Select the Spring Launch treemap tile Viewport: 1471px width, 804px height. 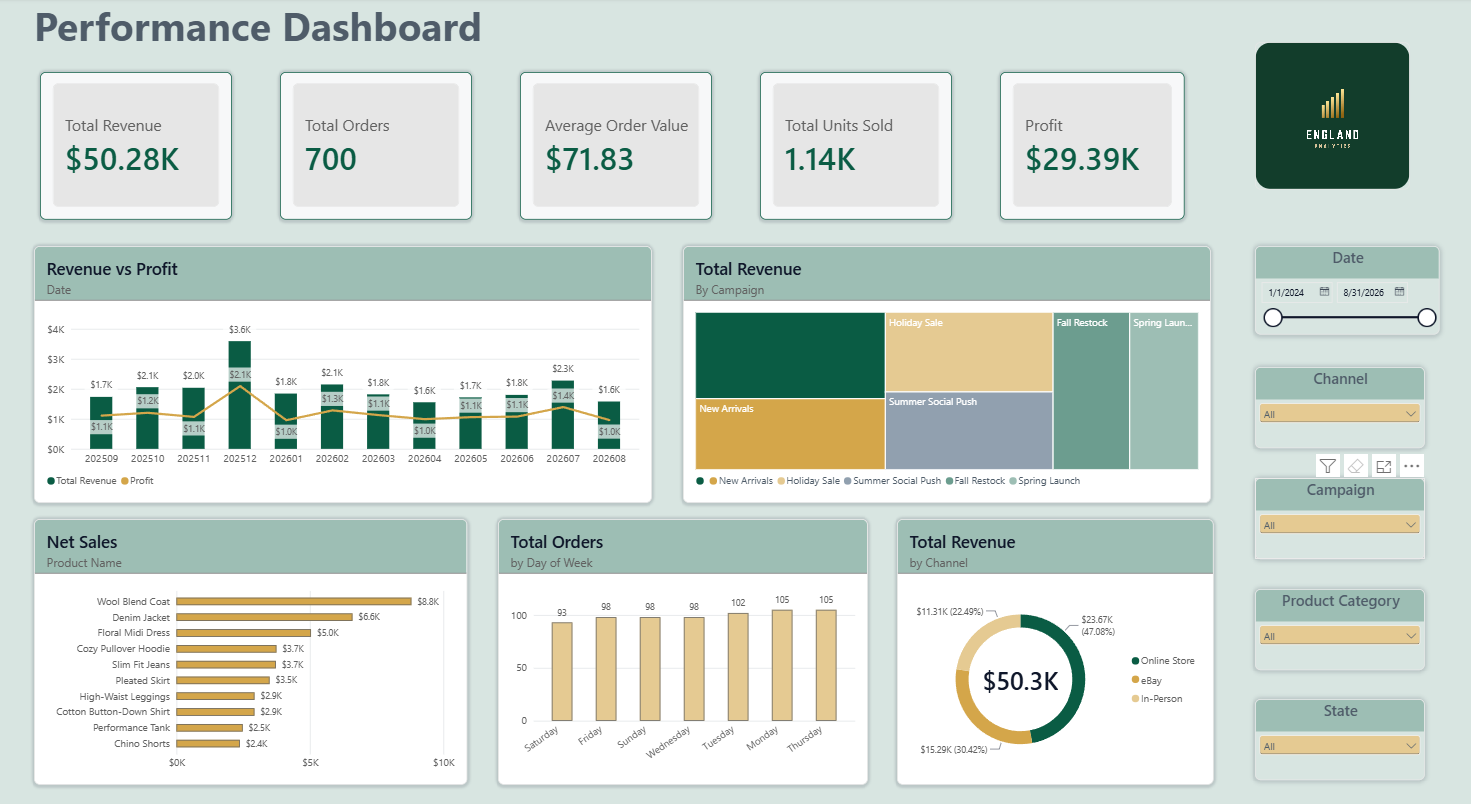click(1164, 391)
